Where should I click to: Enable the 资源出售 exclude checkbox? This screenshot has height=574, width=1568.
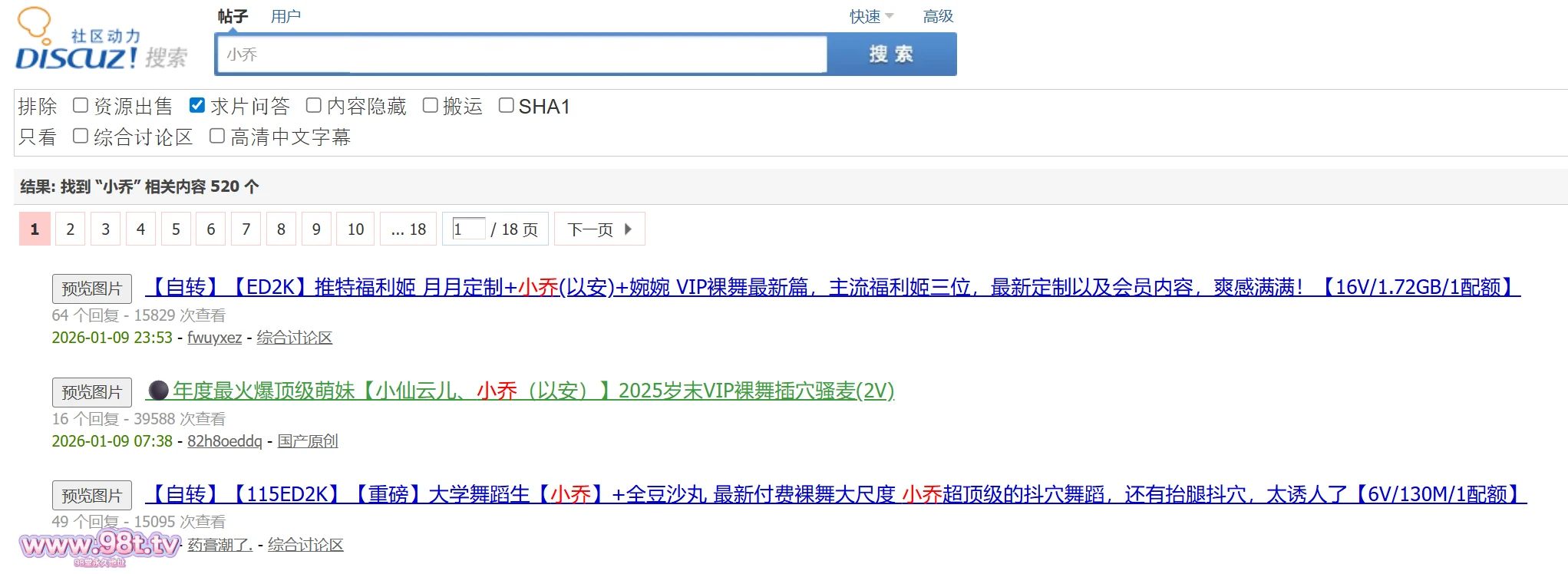pyautogui.click(x=81, y=106)
